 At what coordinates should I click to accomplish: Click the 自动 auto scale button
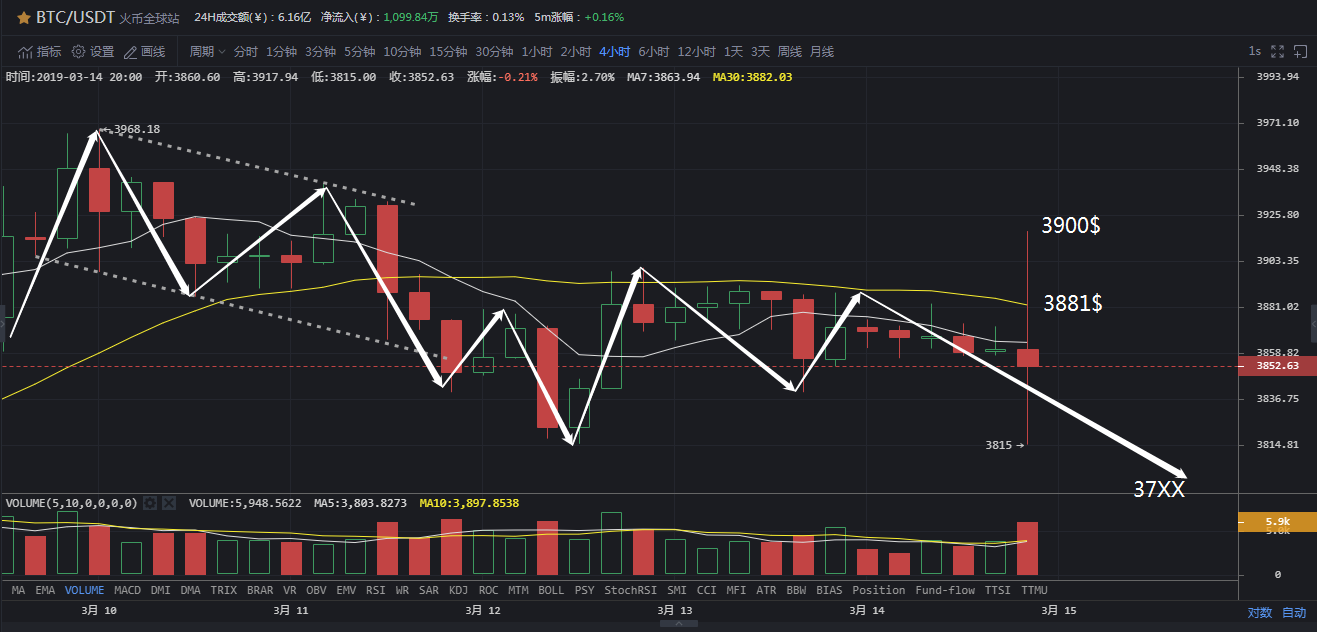(x=1294, y=613)
